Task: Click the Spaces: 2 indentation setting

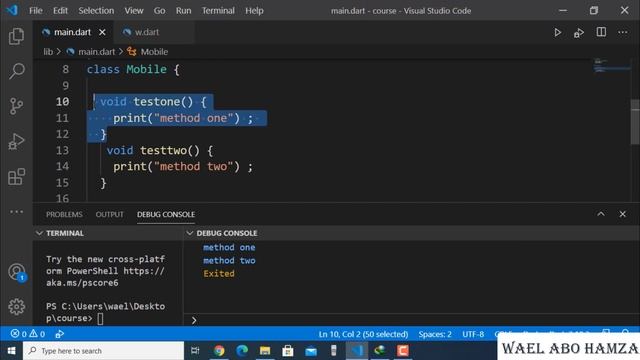Action: (x=435, y=334)
